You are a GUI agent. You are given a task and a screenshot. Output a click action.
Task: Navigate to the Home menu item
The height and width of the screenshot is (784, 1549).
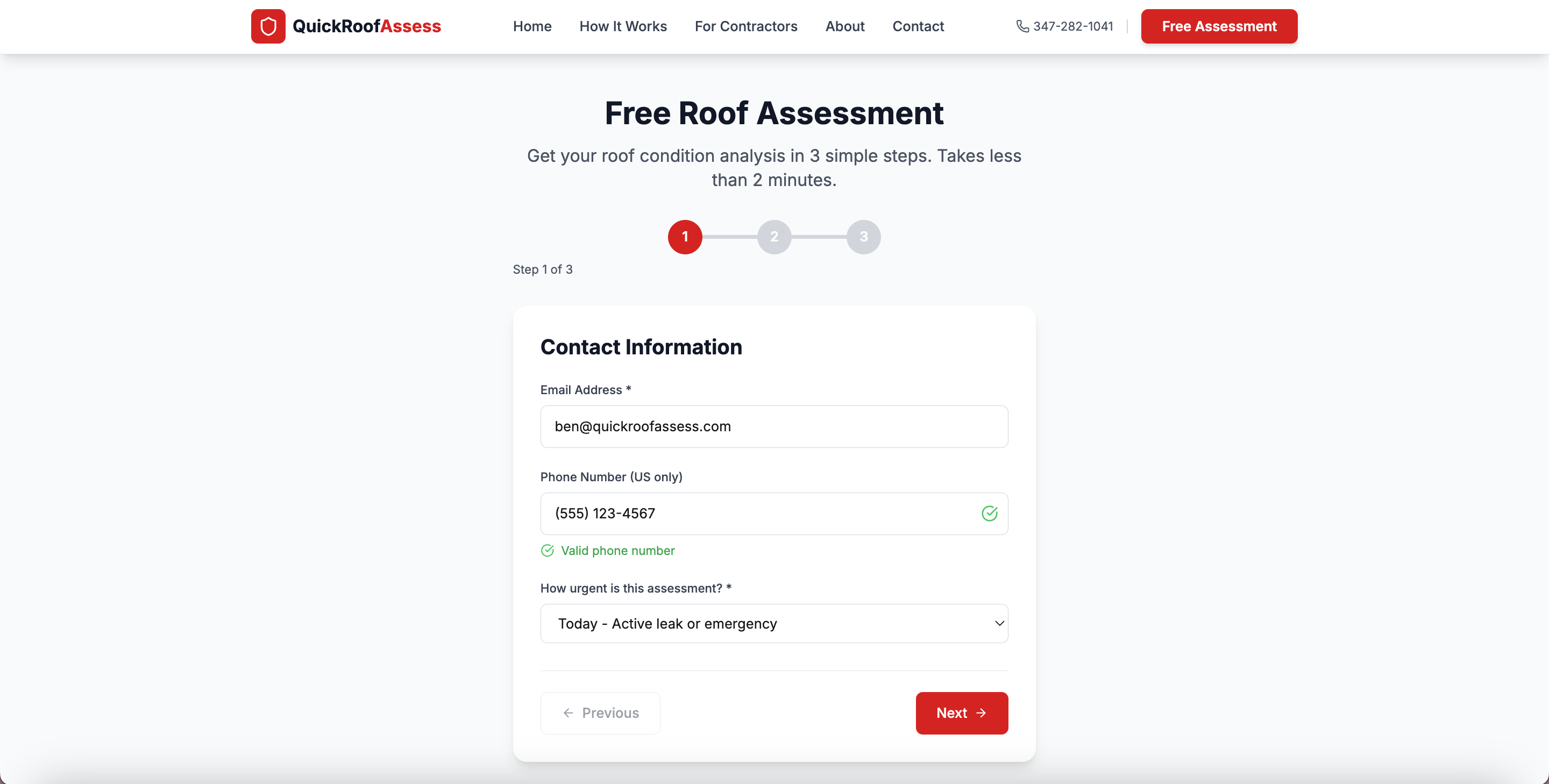coord(532,26)
